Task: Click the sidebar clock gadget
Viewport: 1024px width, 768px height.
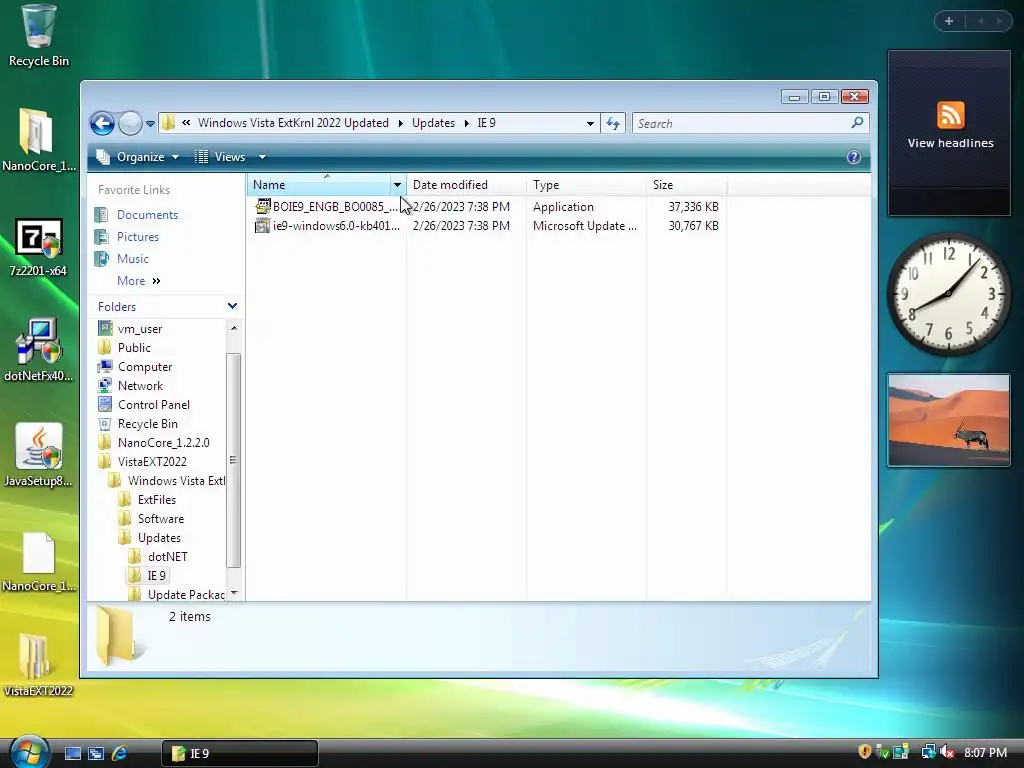Action: [949, 295]
